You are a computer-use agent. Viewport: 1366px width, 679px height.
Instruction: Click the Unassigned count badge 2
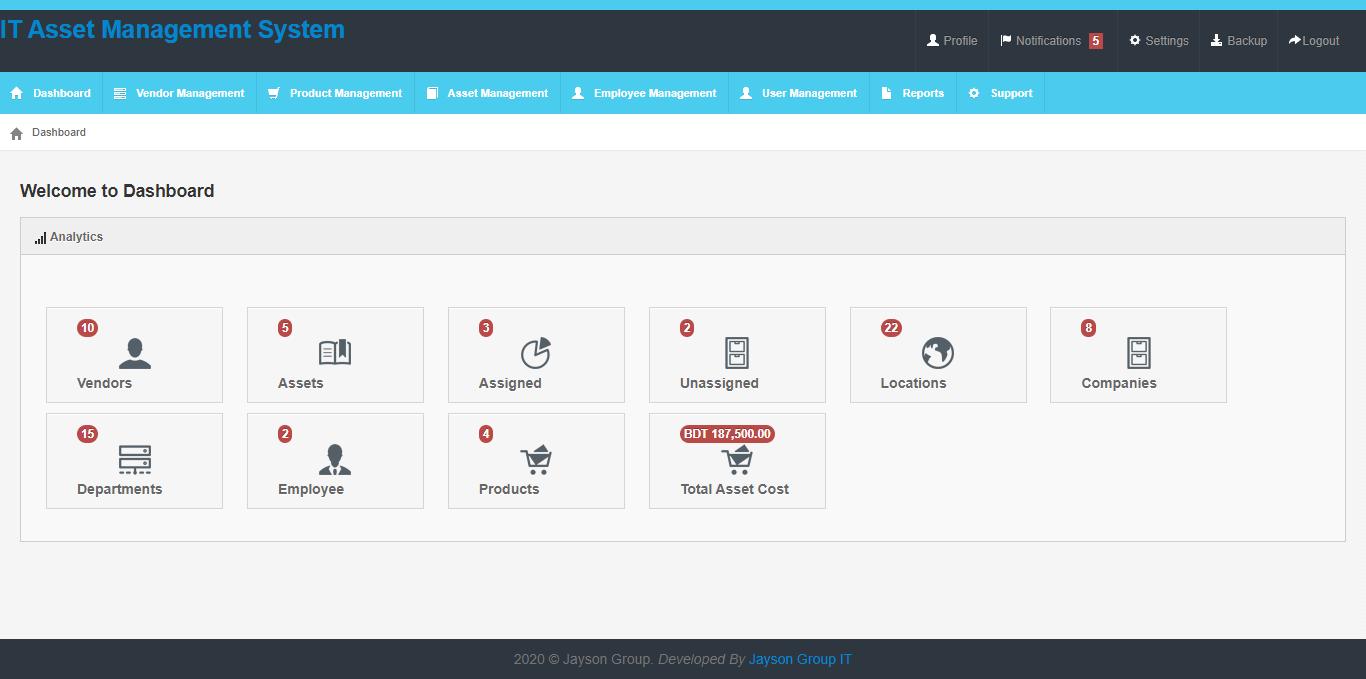687,328
